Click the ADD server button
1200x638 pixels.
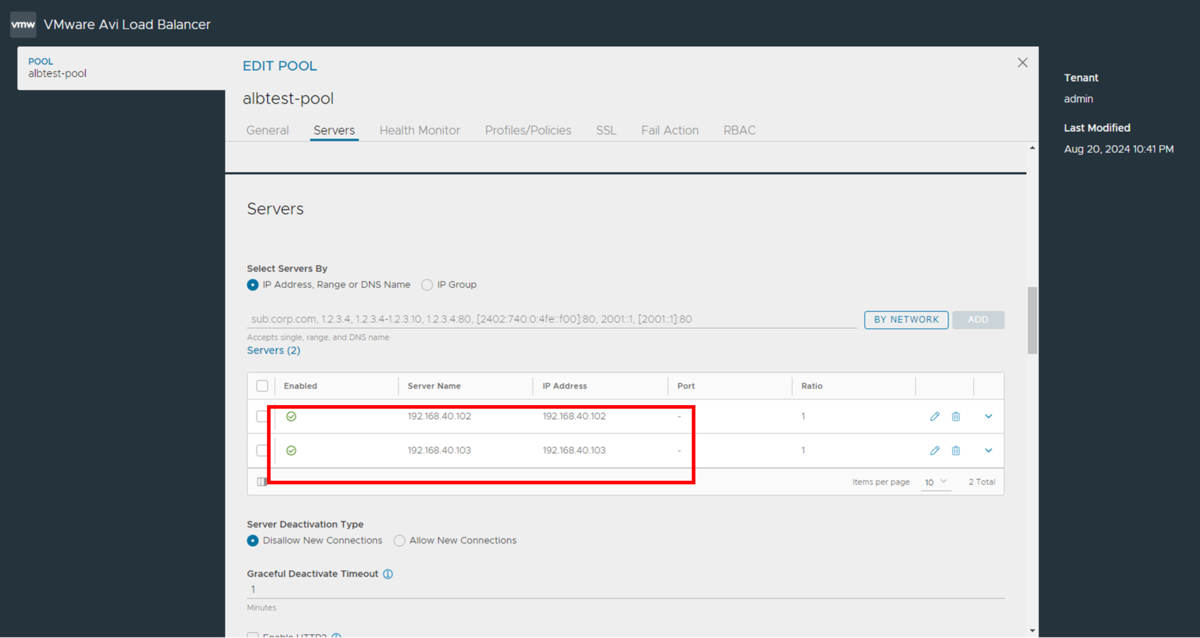[978, 320]
